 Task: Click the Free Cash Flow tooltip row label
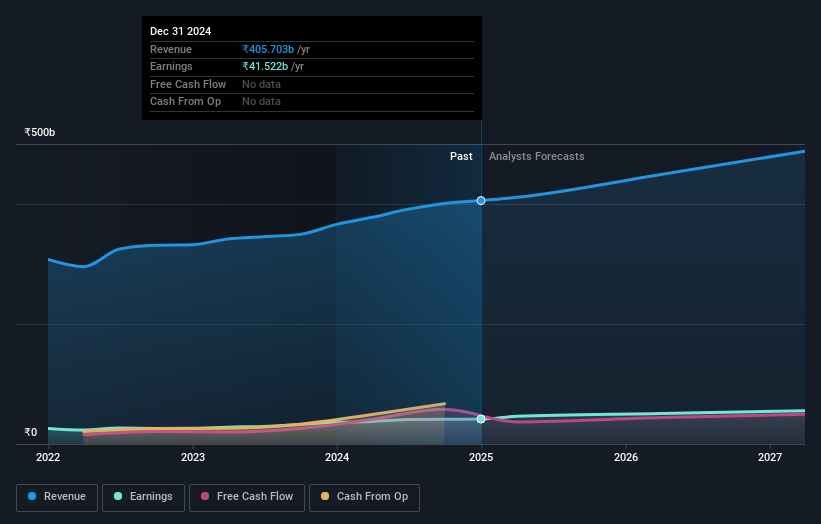pos(188,84)
